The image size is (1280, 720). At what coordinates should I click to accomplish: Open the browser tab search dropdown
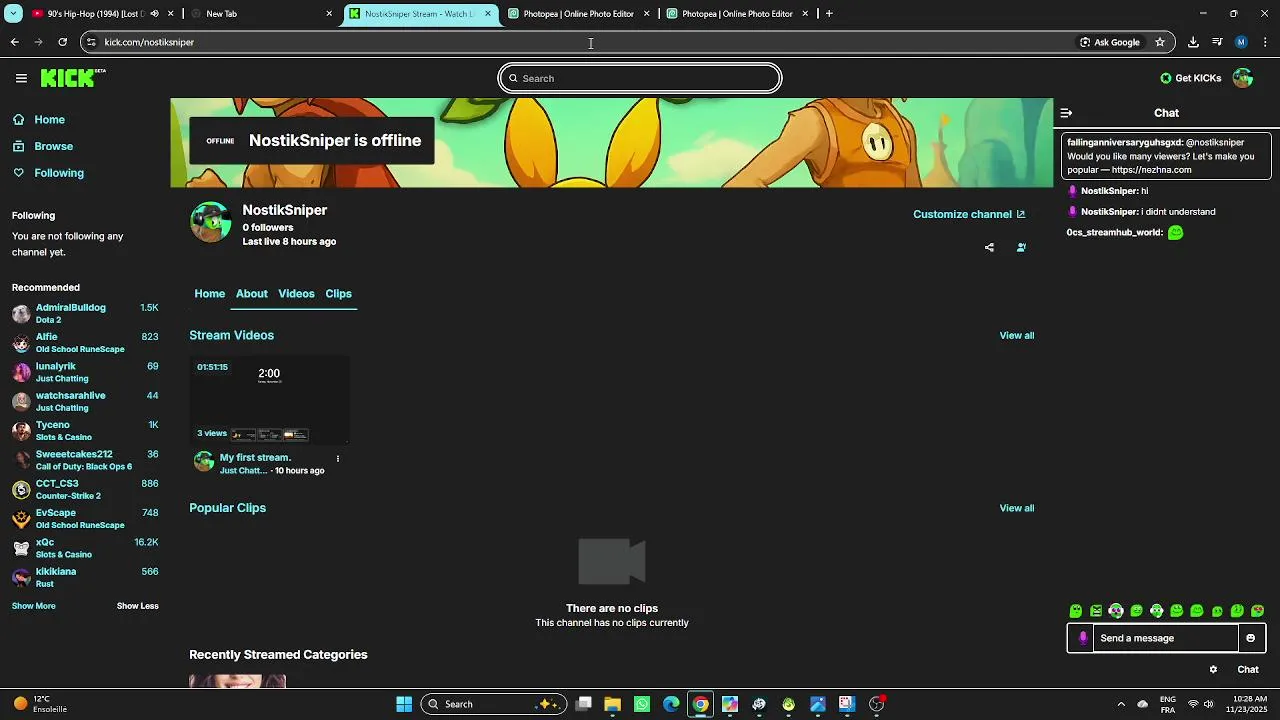(13, 14)
